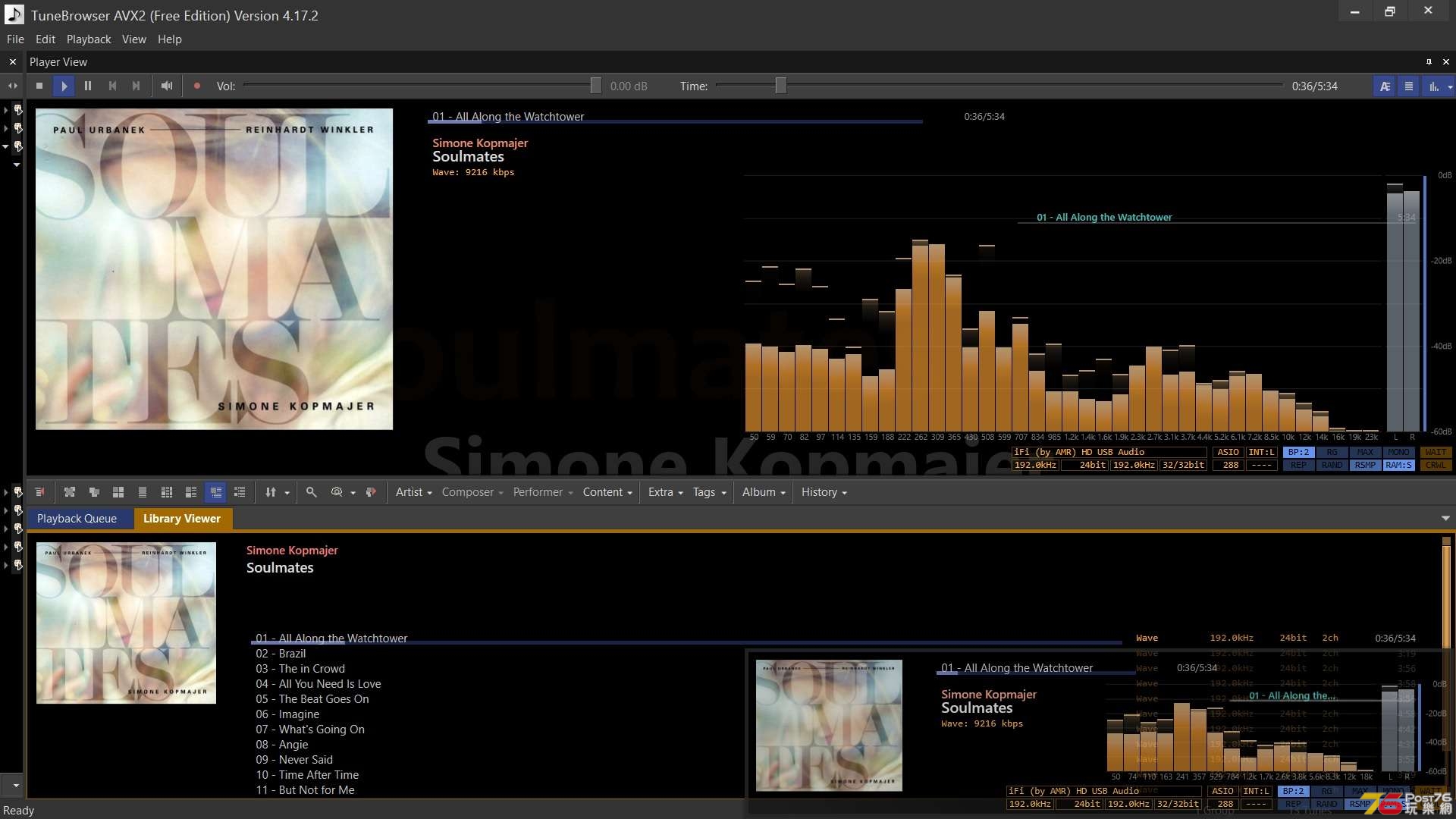The image size is (1456, 819).
Task: Click the left-right arrows icon beside Stop
Action: pos(13,86)
